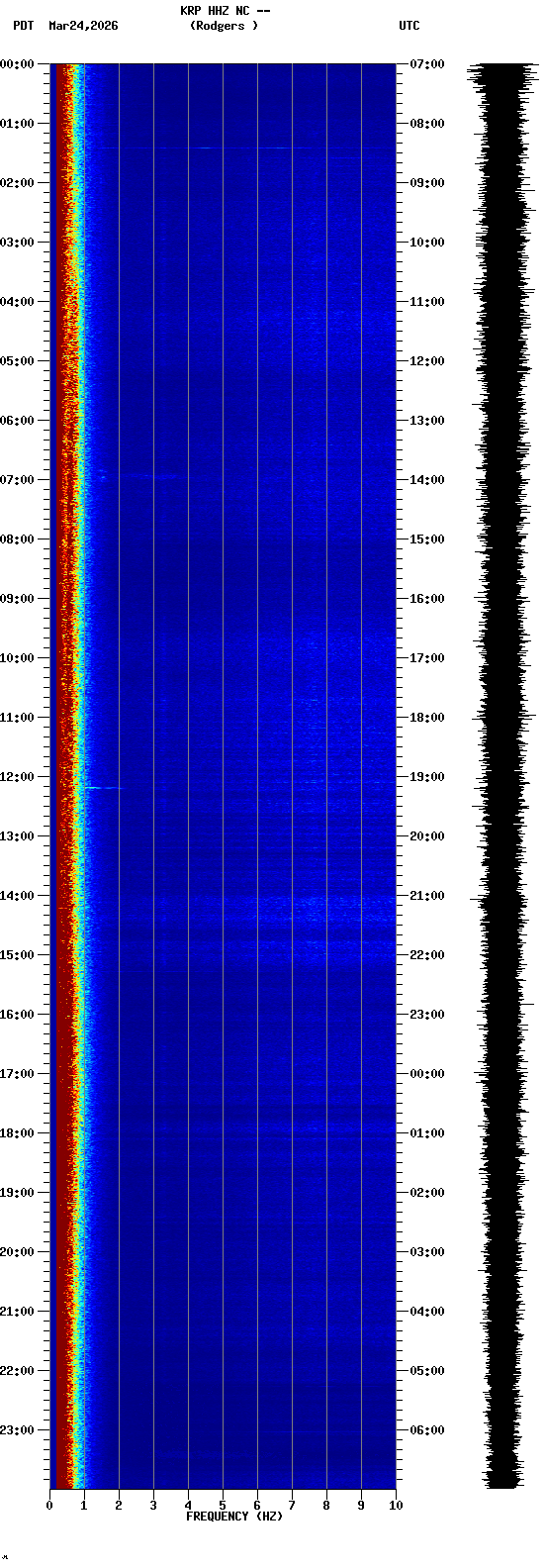Click the station title 'KRP HHZ NC --'
This screenshot has height=1568, width=546.
pyautogui.click(x=225, y=11)
